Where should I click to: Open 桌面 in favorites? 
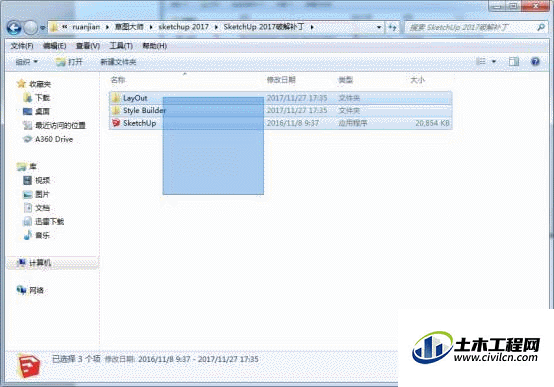(42, 111)
